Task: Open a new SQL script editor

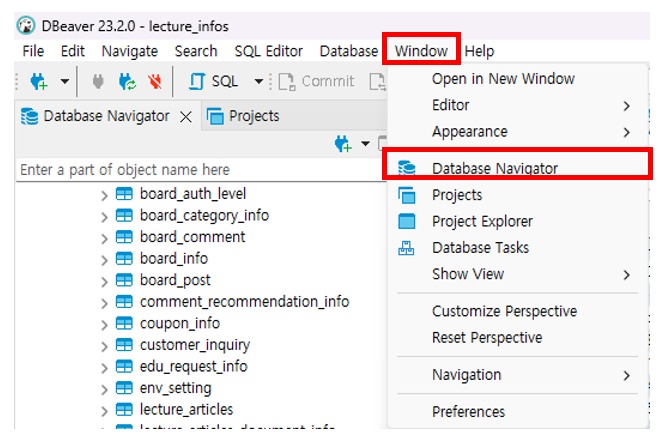Action: [214, 81]
